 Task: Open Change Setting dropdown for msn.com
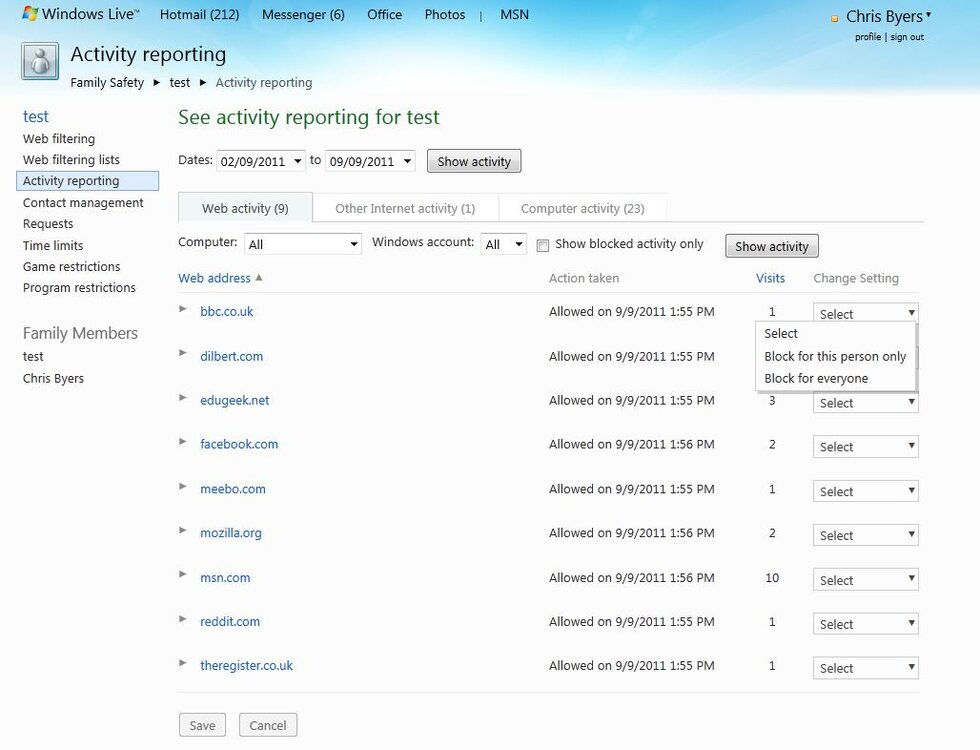coord(866,579)
